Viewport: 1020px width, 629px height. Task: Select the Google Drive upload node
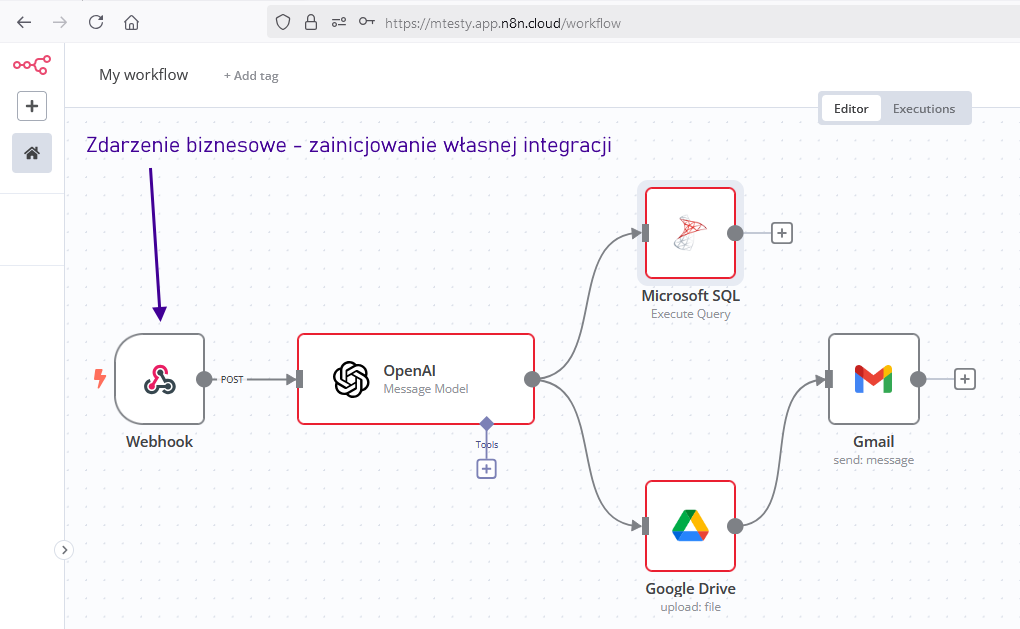(x=690, y=525)
